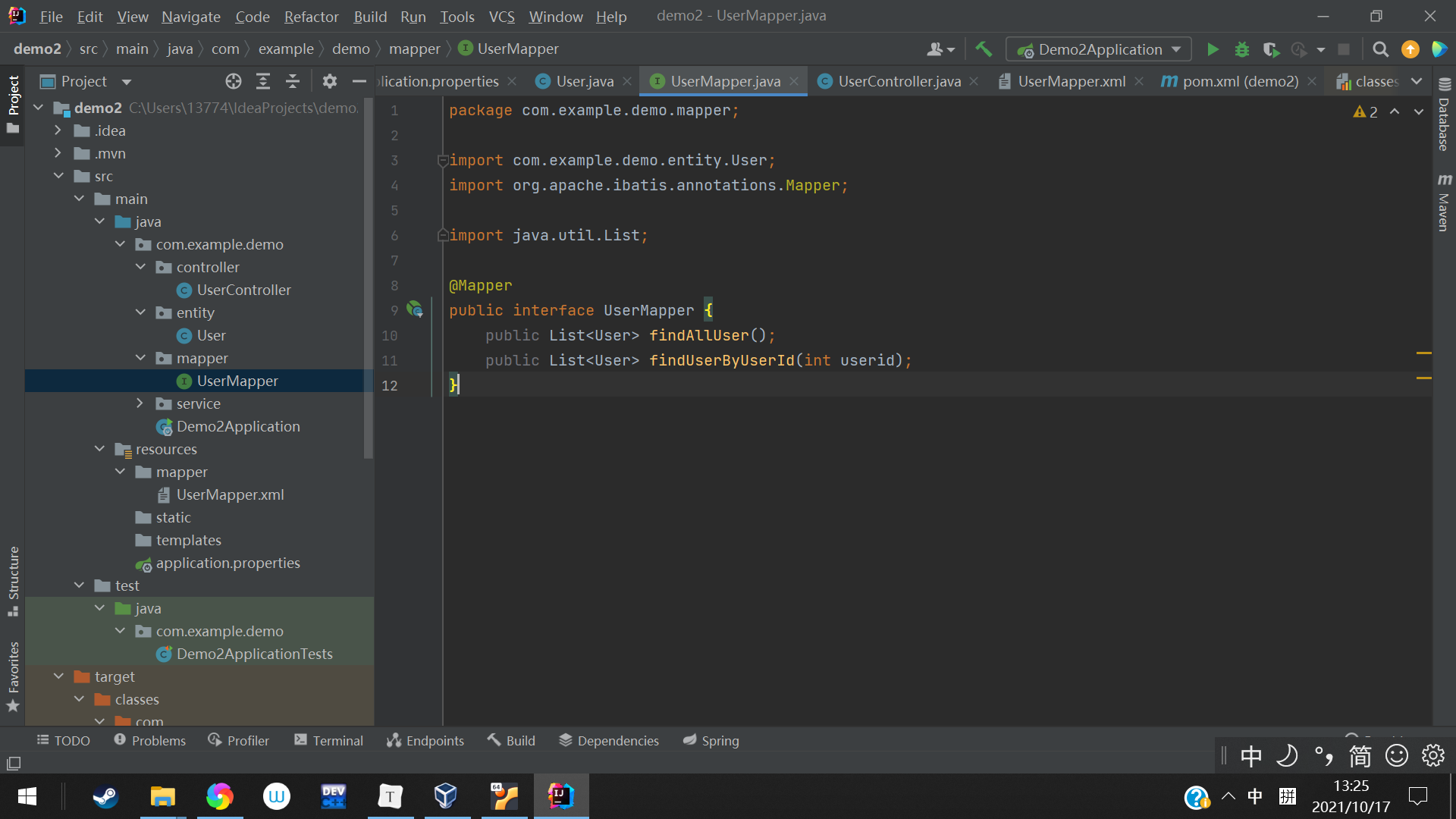Open Steam from the taskbar
1456x819 pixels.
tap(105, 796)
